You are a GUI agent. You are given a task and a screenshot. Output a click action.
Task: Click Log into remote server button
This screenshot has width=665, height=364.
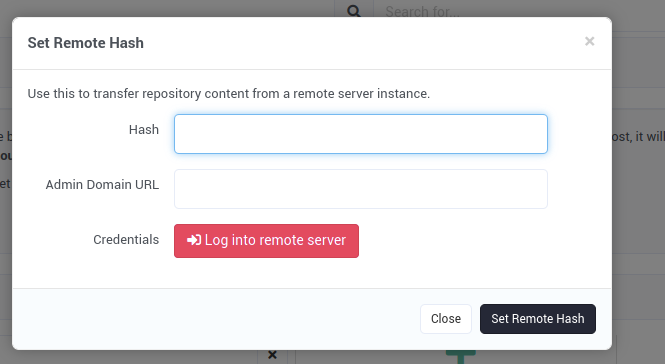[x=266, y=241]
